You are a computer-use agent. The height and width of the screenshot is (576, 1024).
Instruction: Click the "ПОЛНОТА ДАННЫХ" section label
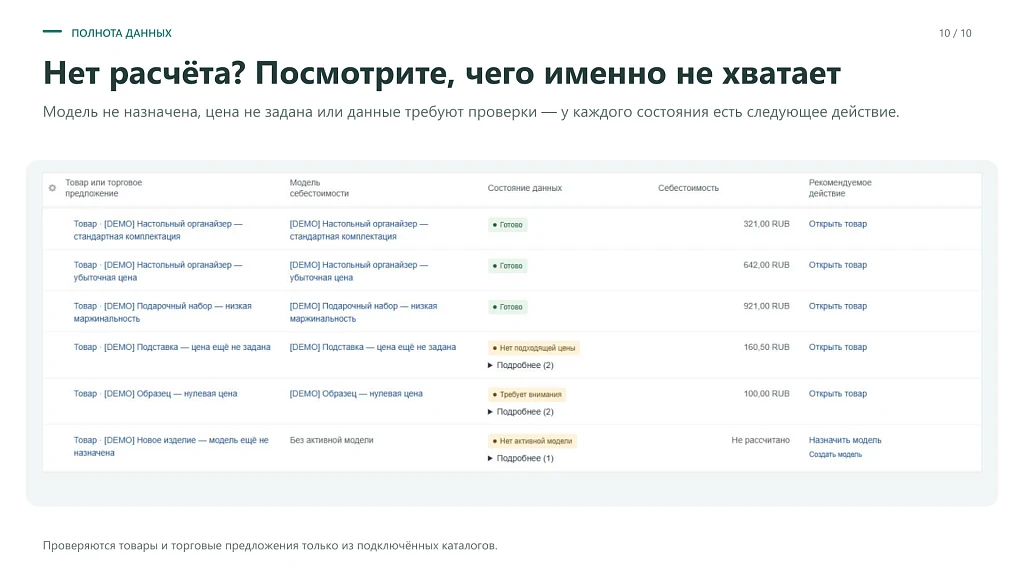121,33
